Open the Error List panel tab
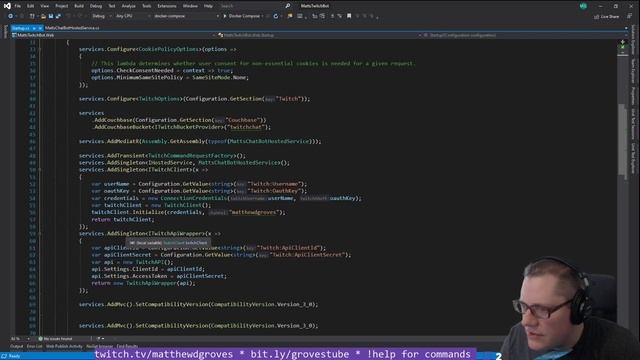The height and width of the screenshot is (360, 640). (x=35, y=347)
